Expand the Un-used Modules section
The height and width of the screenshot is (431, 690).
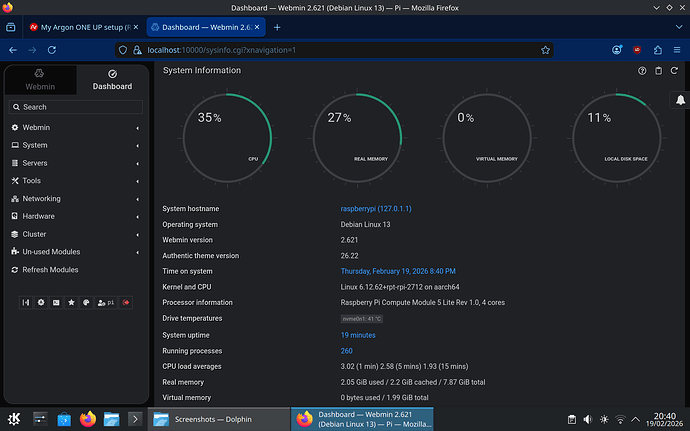coord(51,252)
